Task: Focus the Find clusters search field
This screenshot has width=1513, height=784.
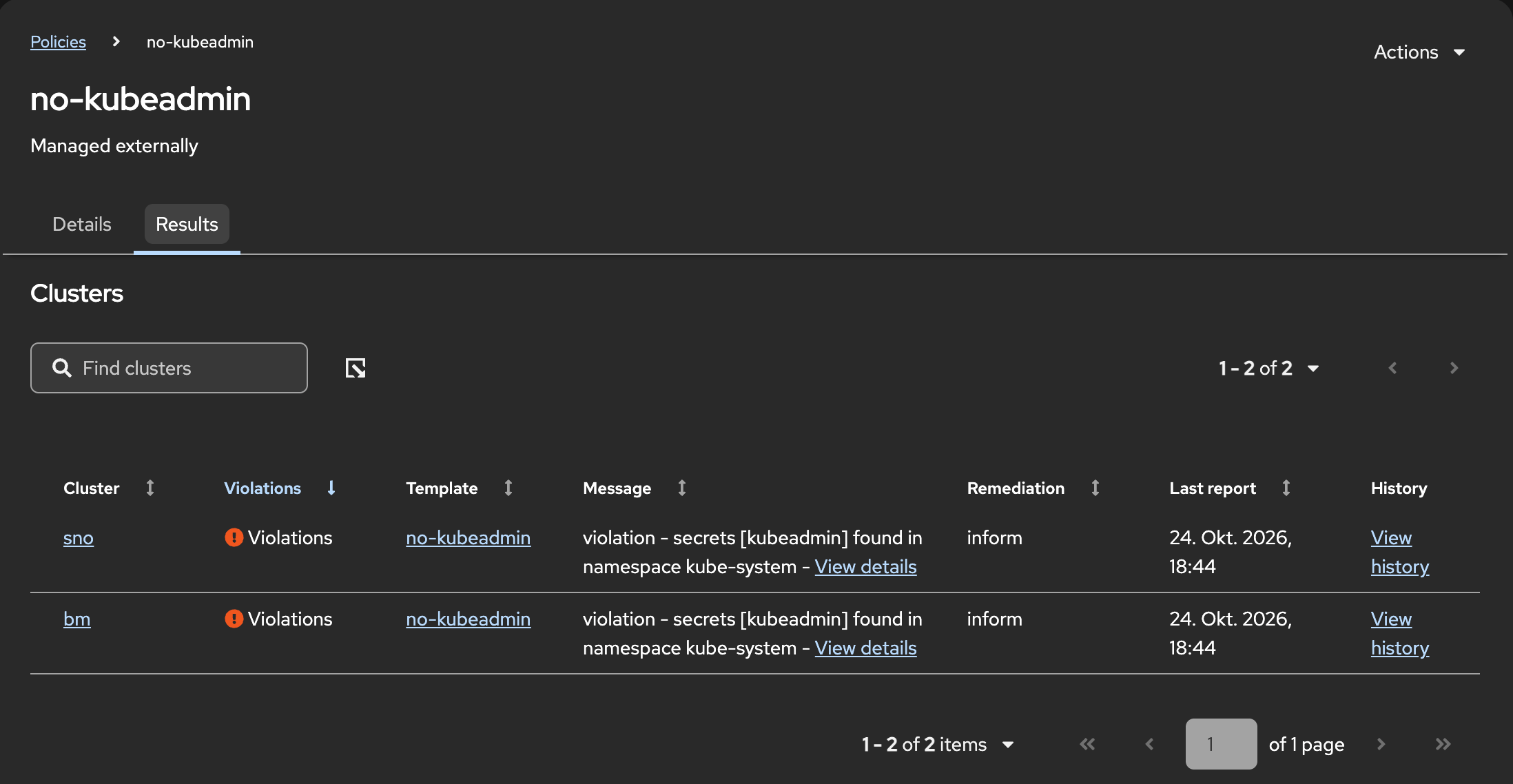Action: [169, 368]
